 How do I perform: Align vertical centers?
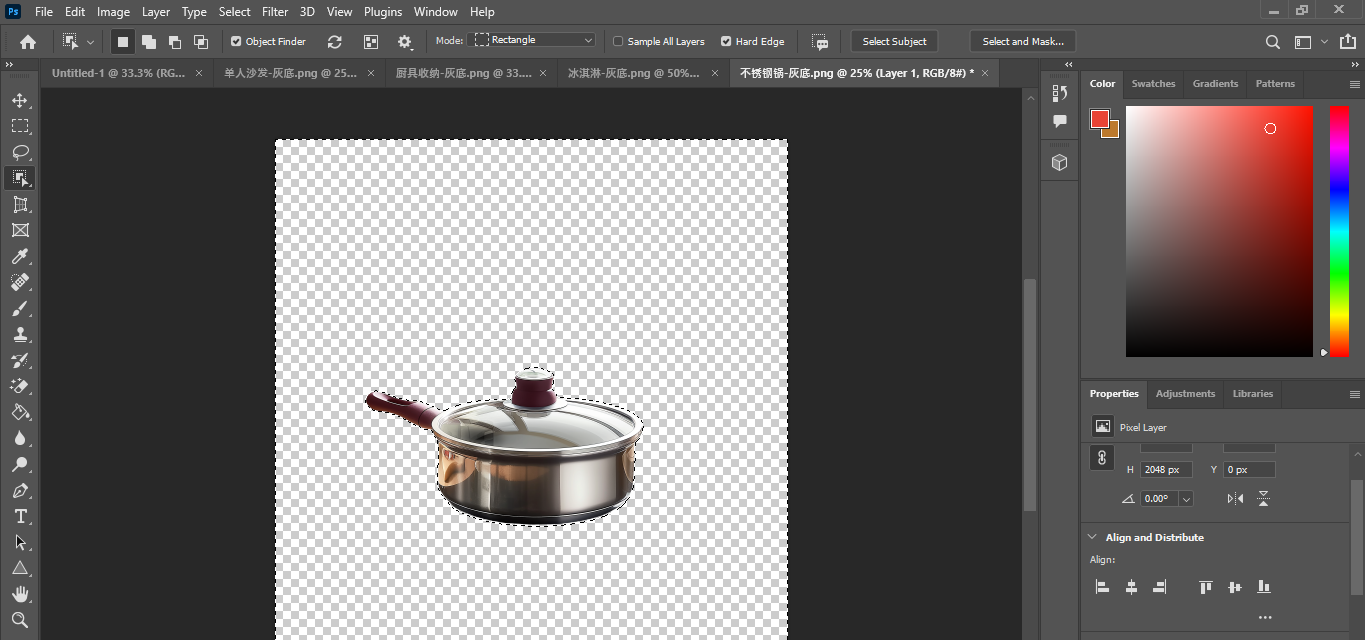(x=1235, y=587)
